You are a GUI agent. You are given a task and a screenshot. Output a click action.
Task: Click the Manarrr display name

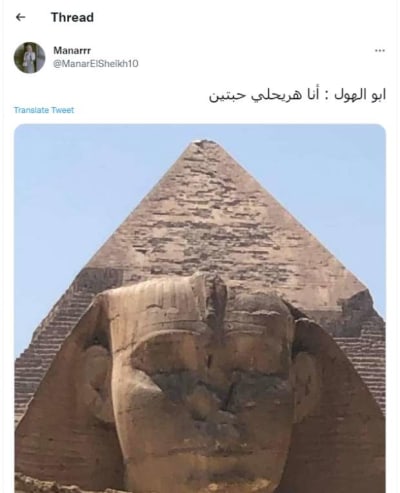point(72,50)
